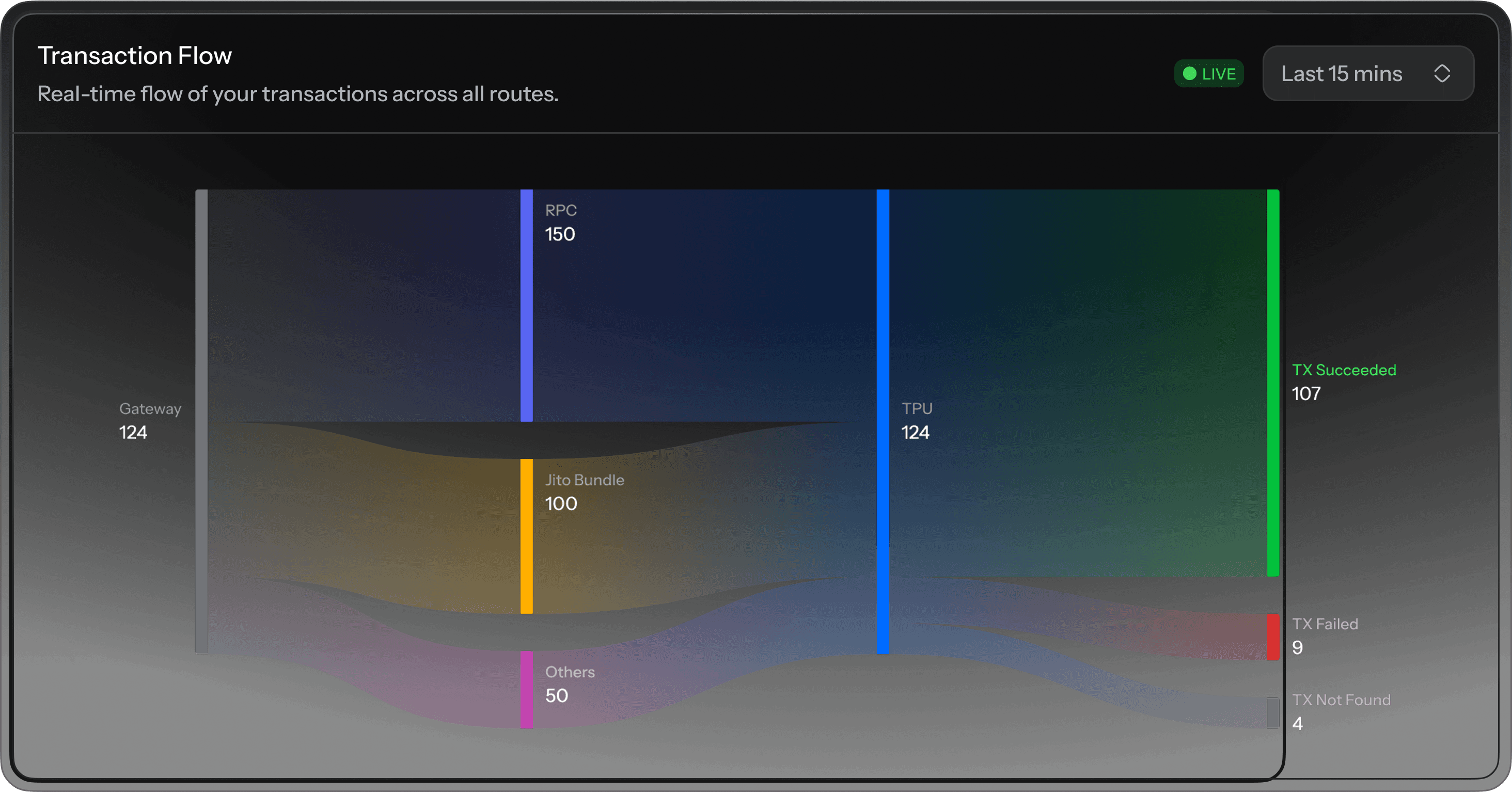Image resolution: width=1512 pixels, height=792 pixels.
Task: Select the RPC node bar
Action: [527, 305]
